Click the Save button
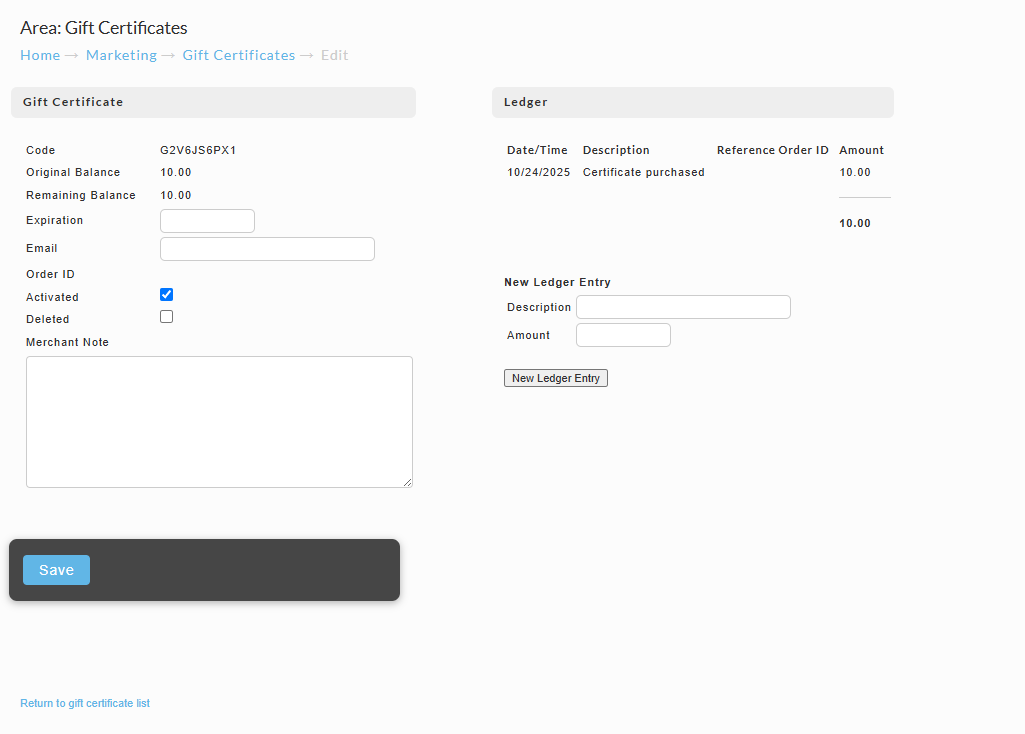Viewport: 1025px width, 734px height. click(x=56, y=570)
